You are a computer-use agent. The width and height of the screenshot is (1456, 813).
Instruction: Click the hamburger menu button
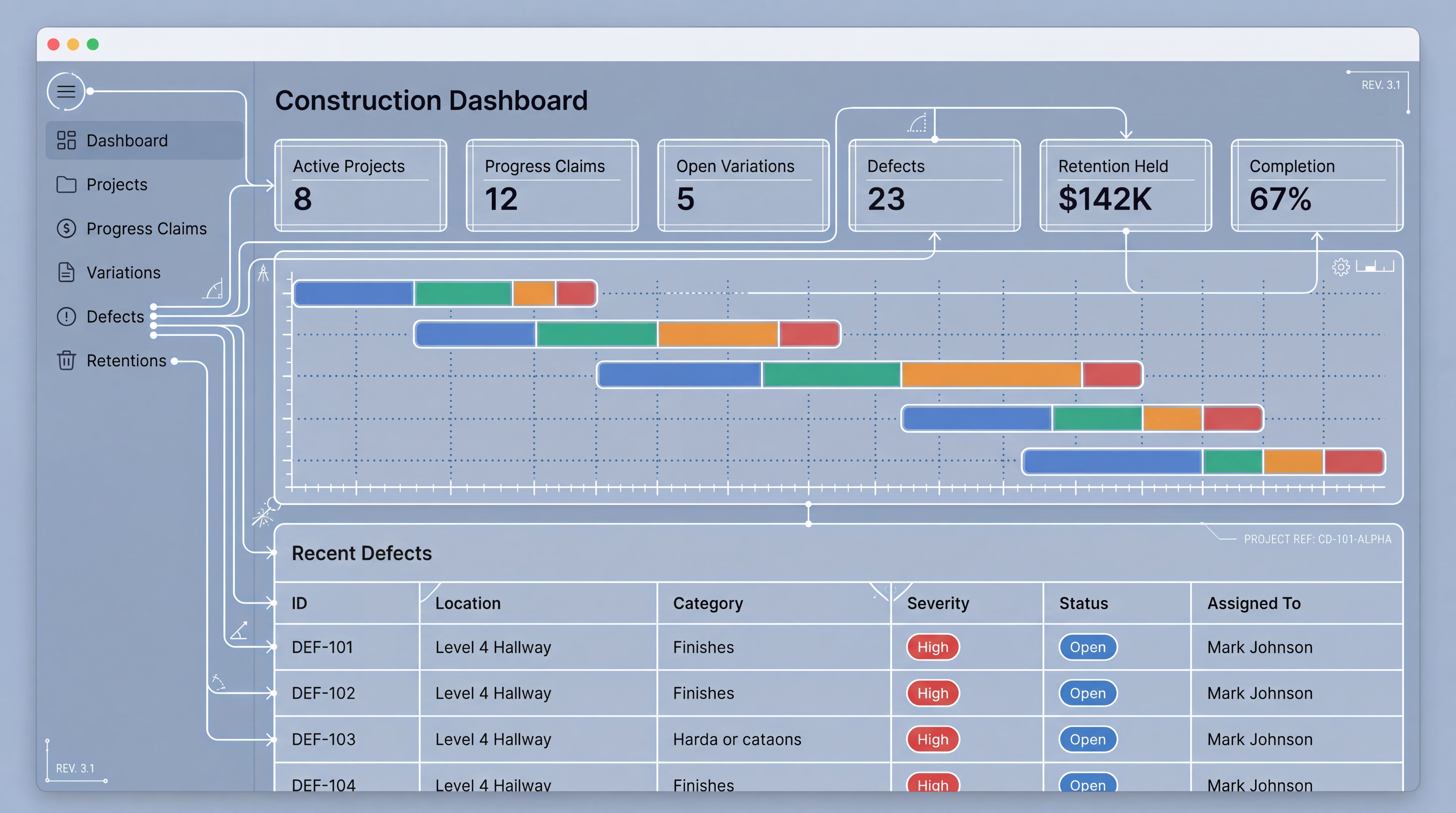point(66,91)
